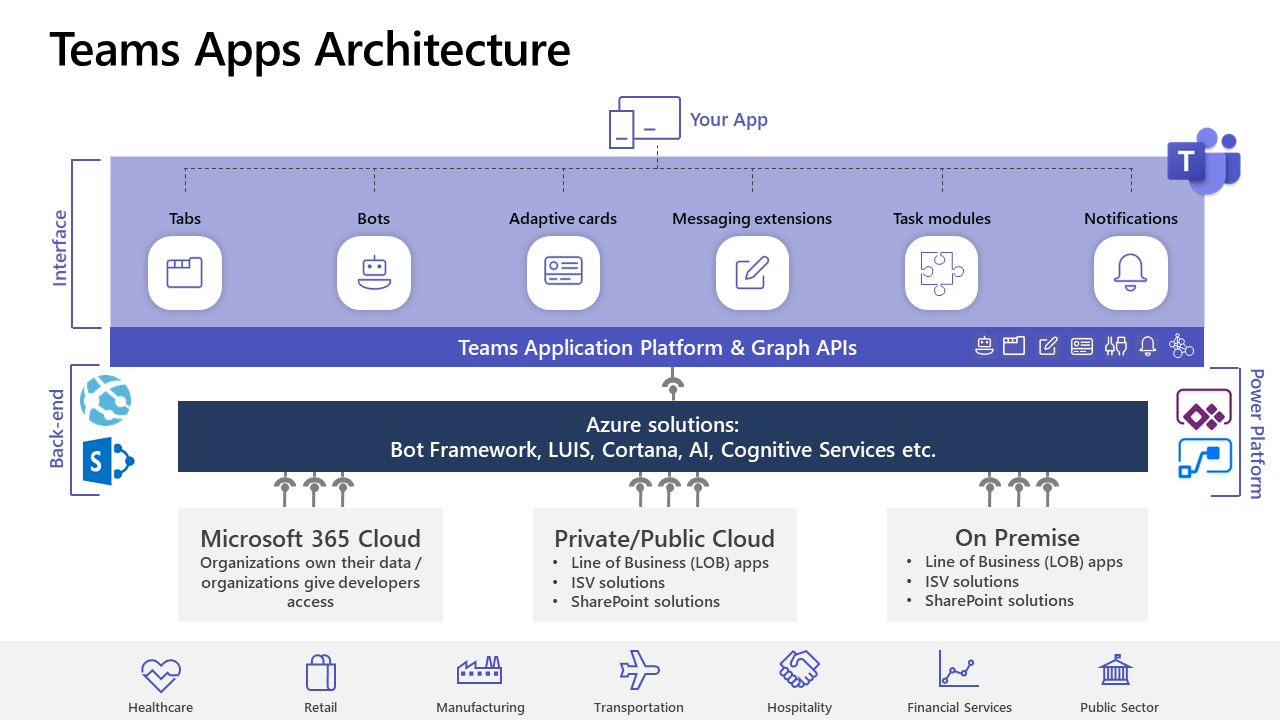Select the Task modules puzzle icon
Image resolution: width=1280 pixels, height=720 pixels.
[x=942, y=273]
